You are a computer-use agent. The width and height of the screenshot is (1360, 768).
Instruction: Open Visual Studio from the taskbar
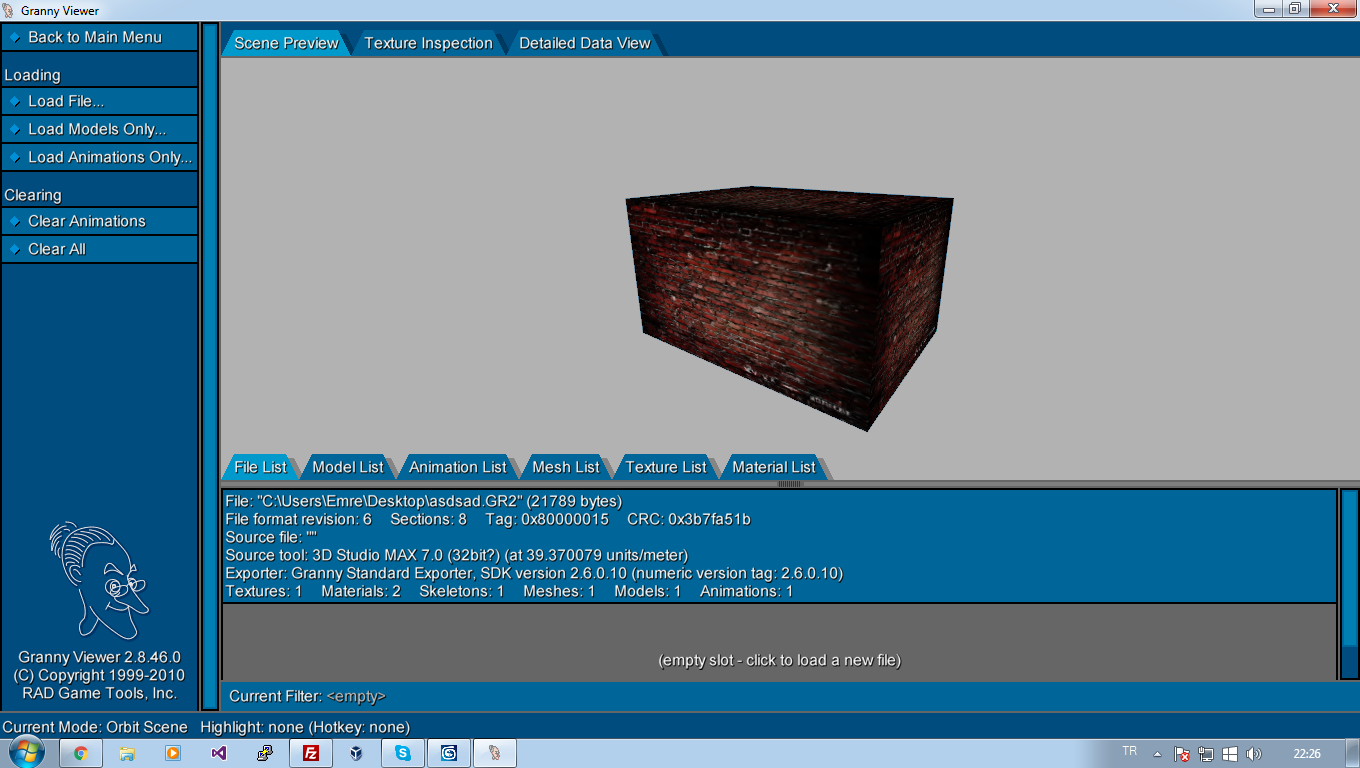[x=219, y=753]
